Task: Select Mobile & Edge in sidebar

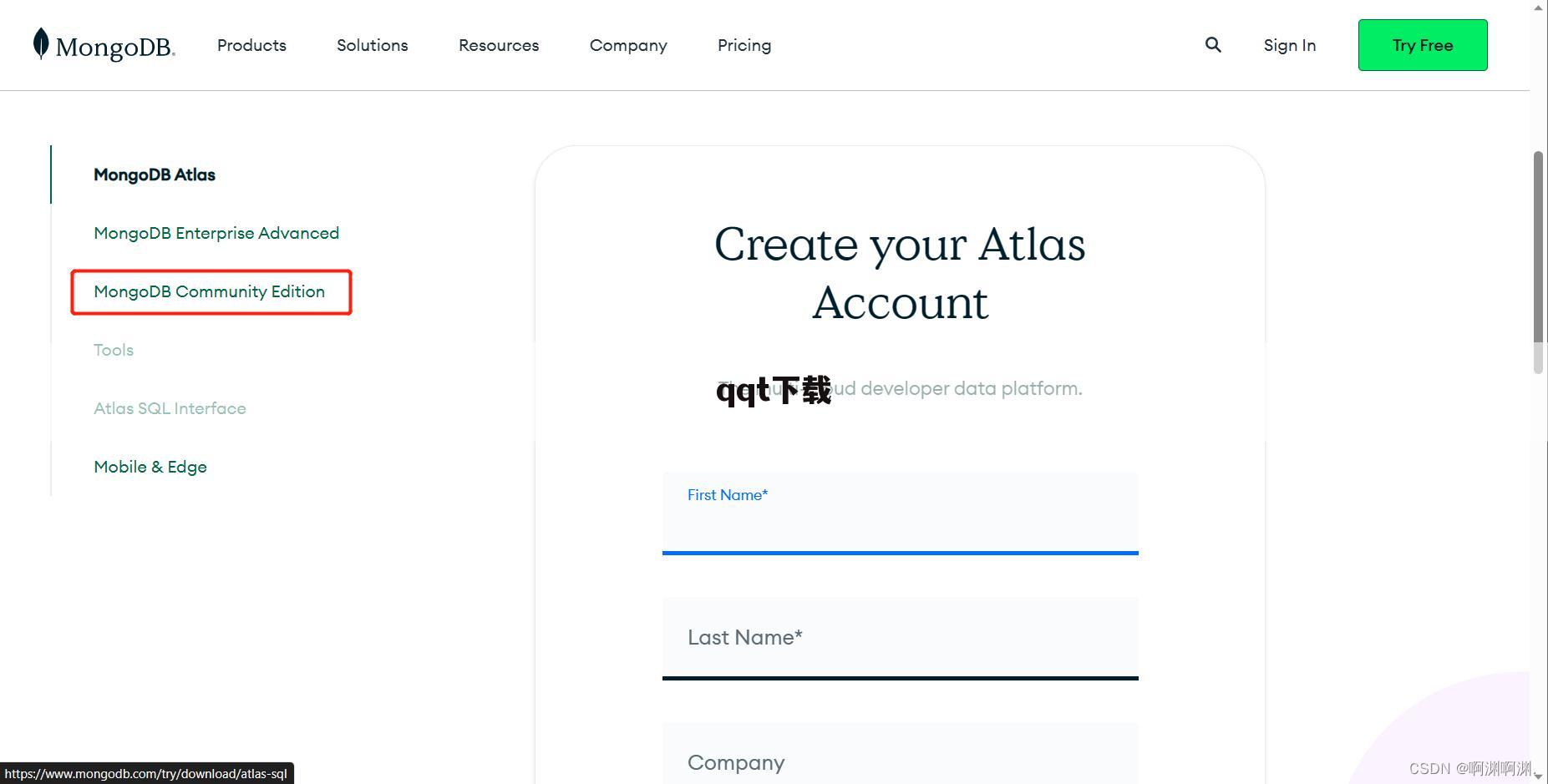Action: pyautogui.click(x=150, y=467)
